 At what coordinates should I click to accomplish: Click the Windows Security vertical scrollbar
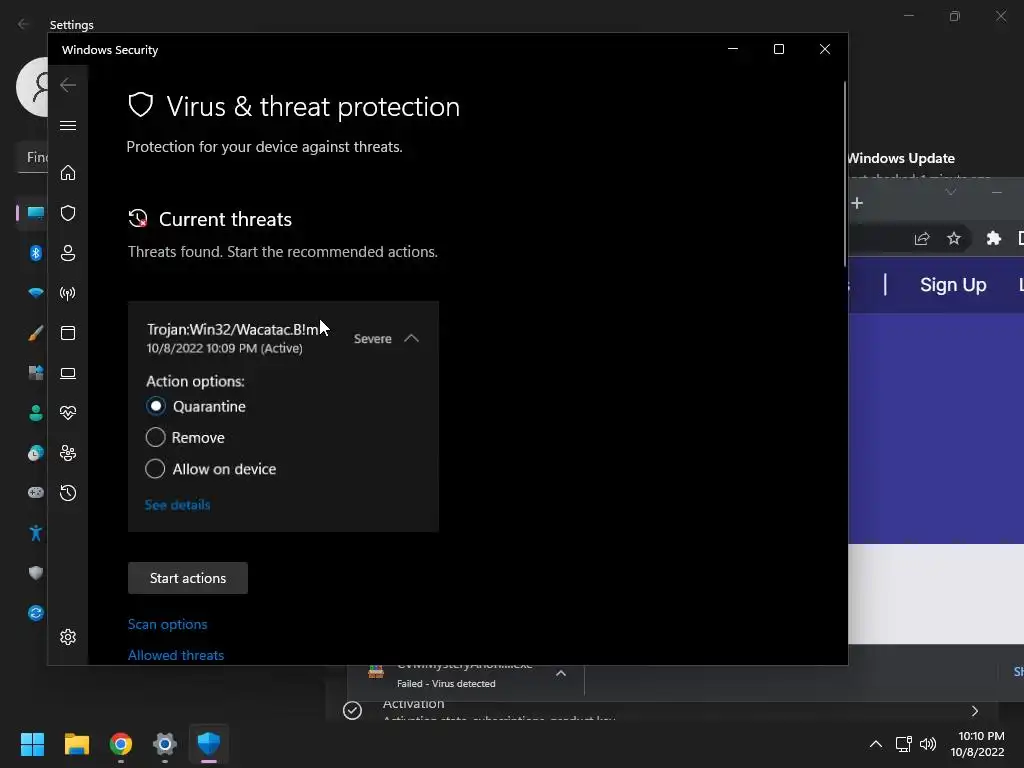tap(845, 174)
